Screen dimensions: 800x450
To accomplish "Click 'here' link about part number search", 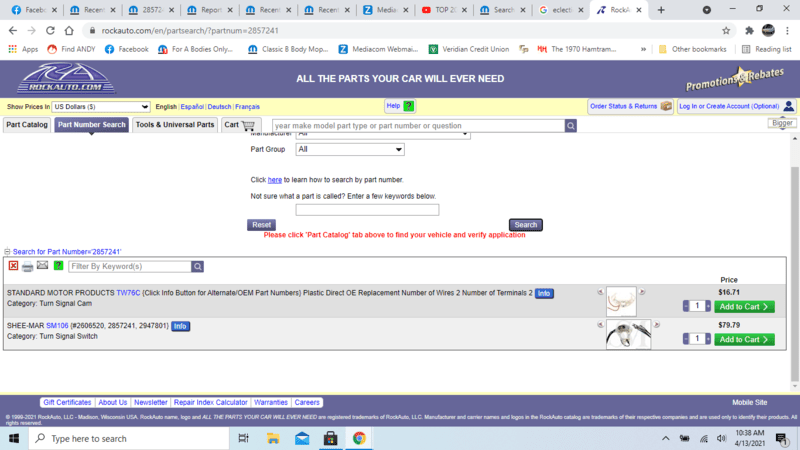I will coord(274,180).
